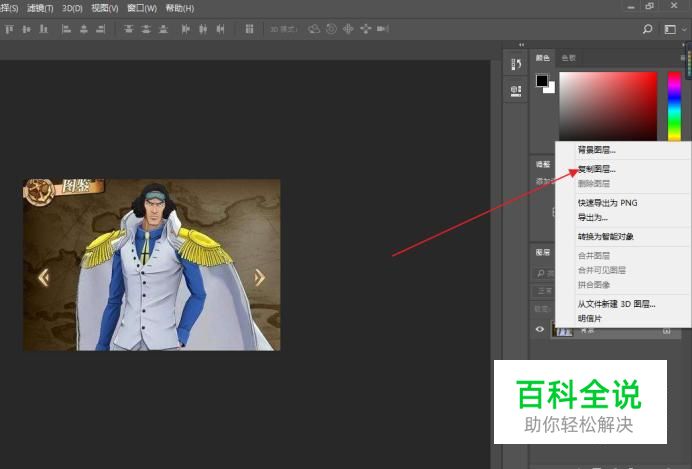This screenshot has width=692, height=469.
Task: Open the History panel icon
Action: [516, 64]
